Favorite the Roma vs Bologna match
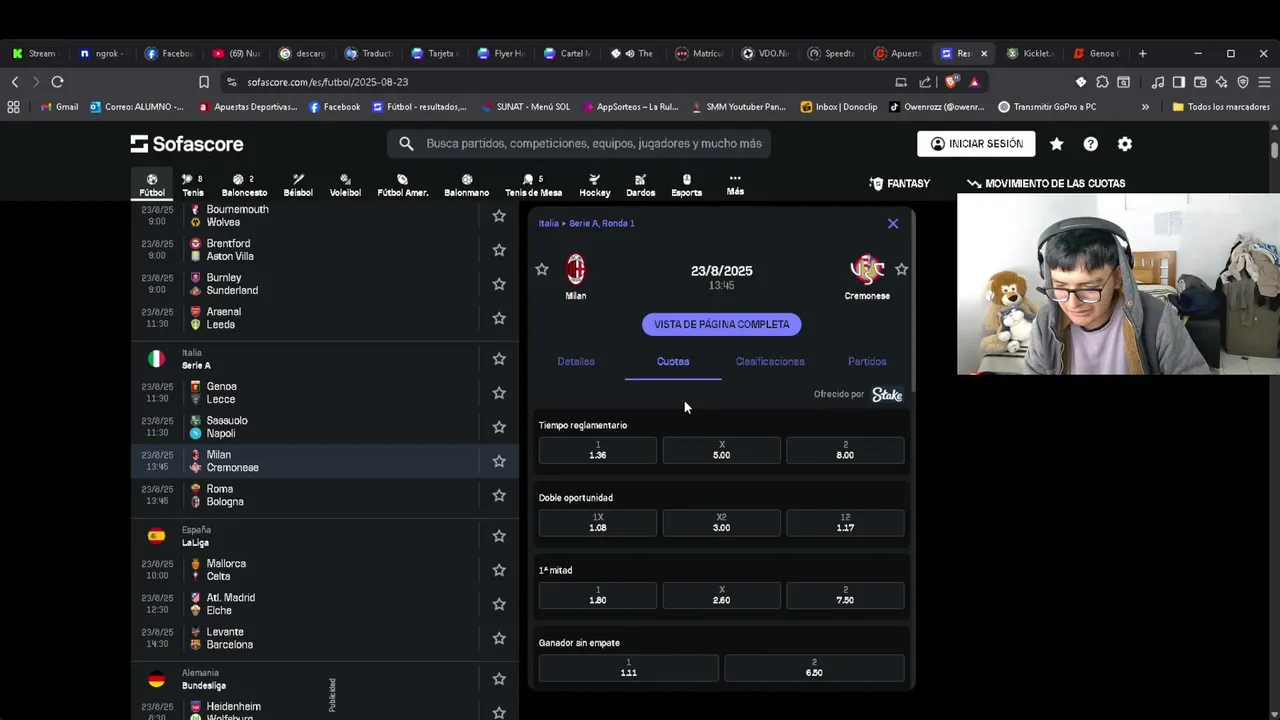Viewport: 1280px width, 720px height. click(x=499, y=495)
